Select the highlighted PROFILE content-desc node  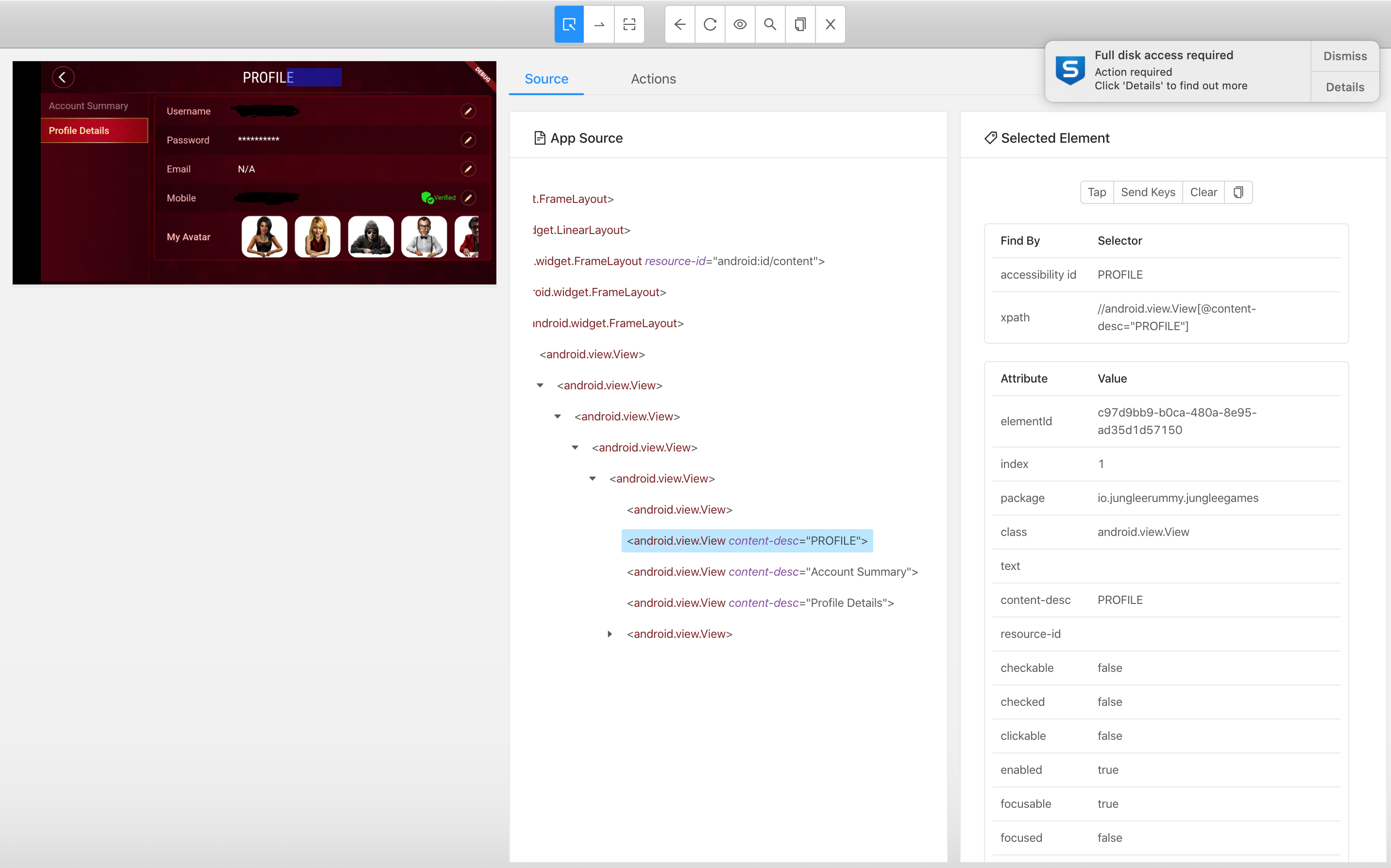pos(746,540)
